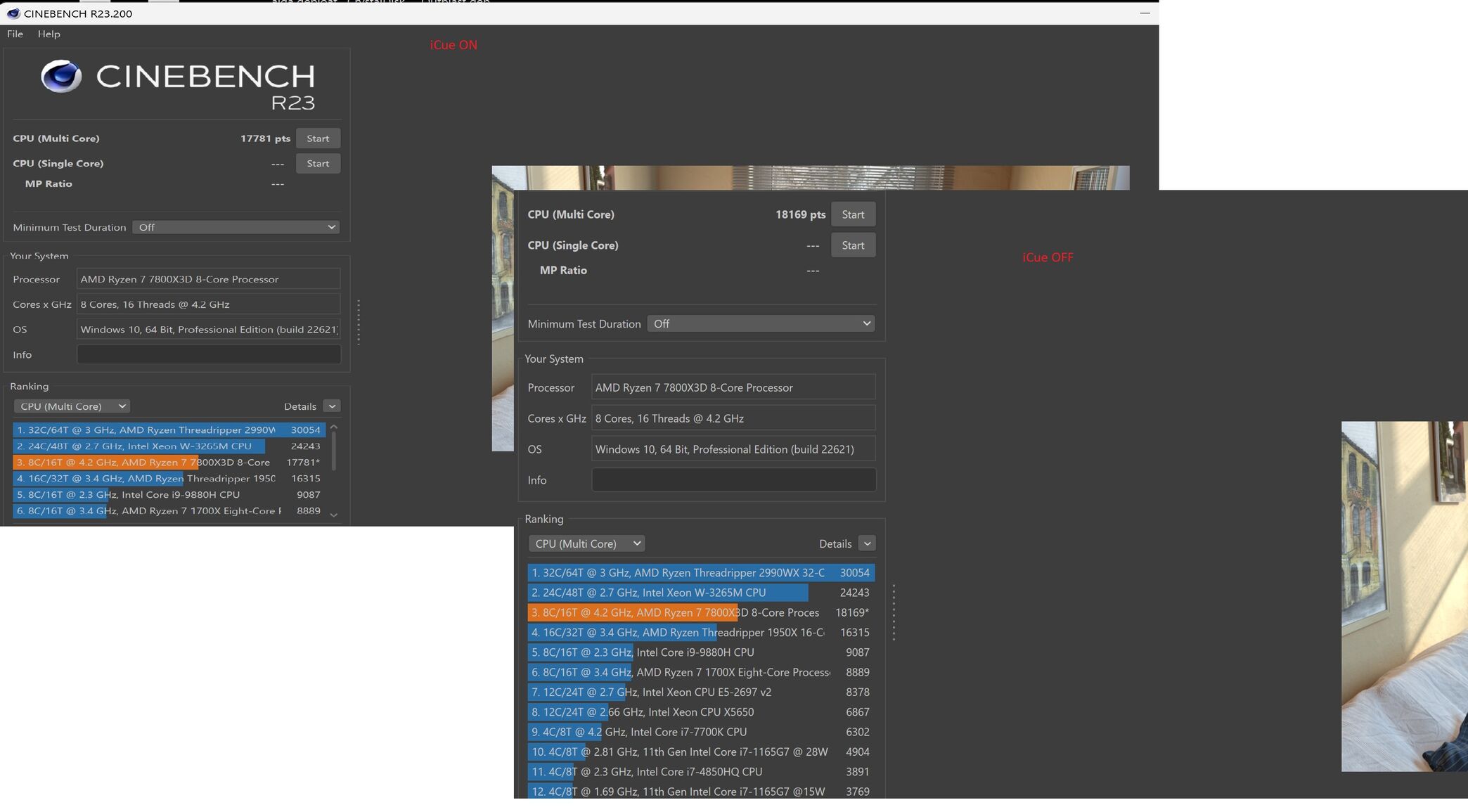Viewport: 1468px width, 812px height.
Task: Select i7-1165G7 @ 28W ranking row
Action: click(701, 752)
